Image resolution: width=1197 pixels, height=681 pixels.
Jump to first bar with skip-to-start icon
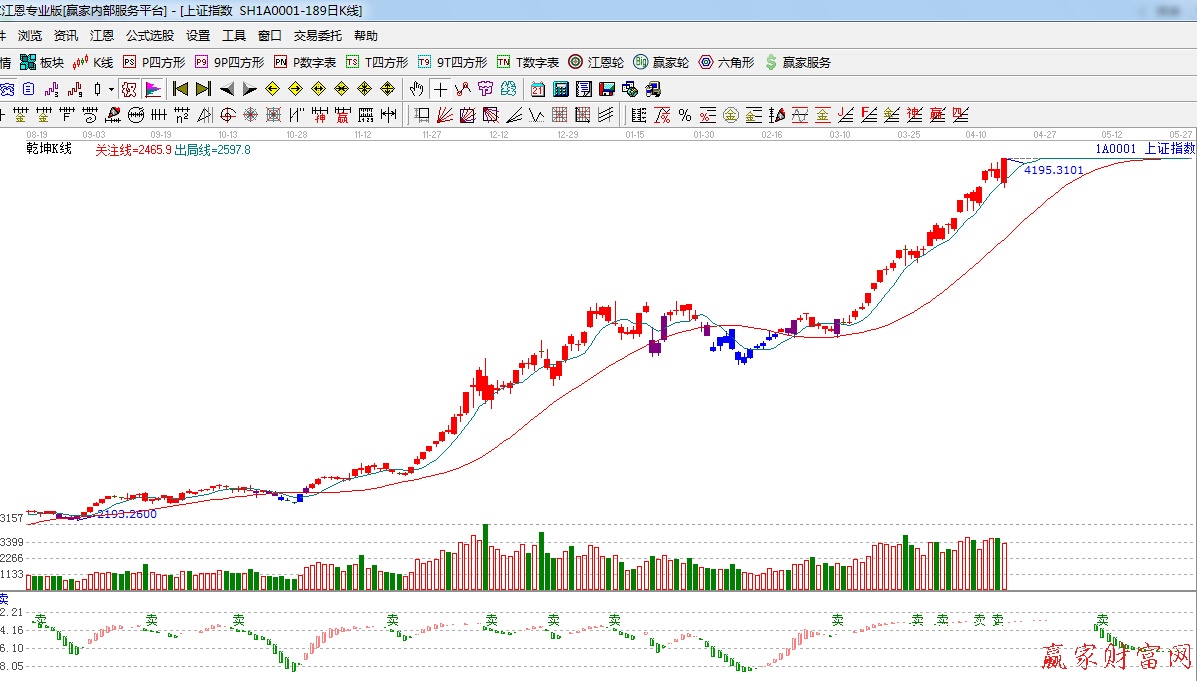[181, 88]
